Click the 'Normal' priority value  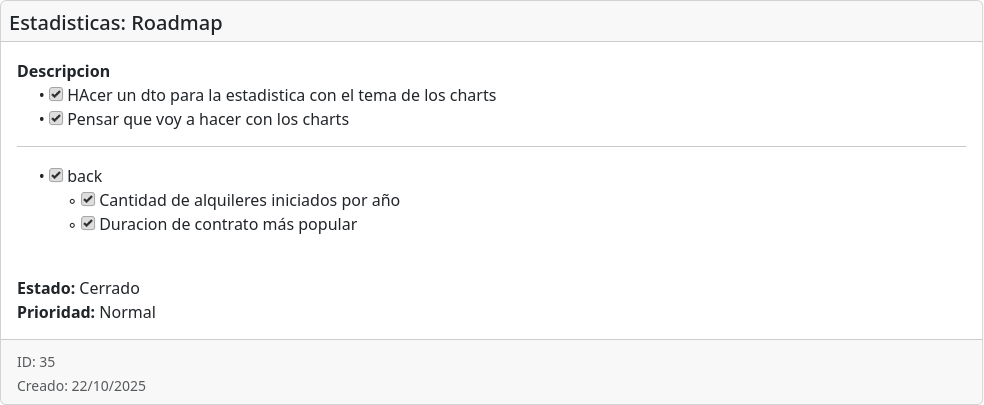(x=128, y=313)
